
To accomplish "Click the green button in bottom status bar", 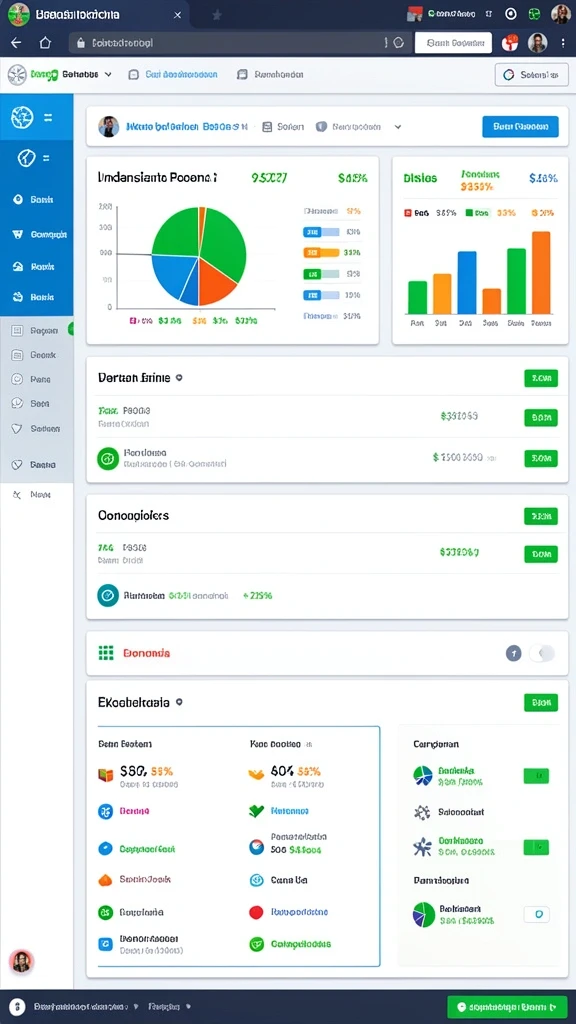I will click(x=507, y=1006).
